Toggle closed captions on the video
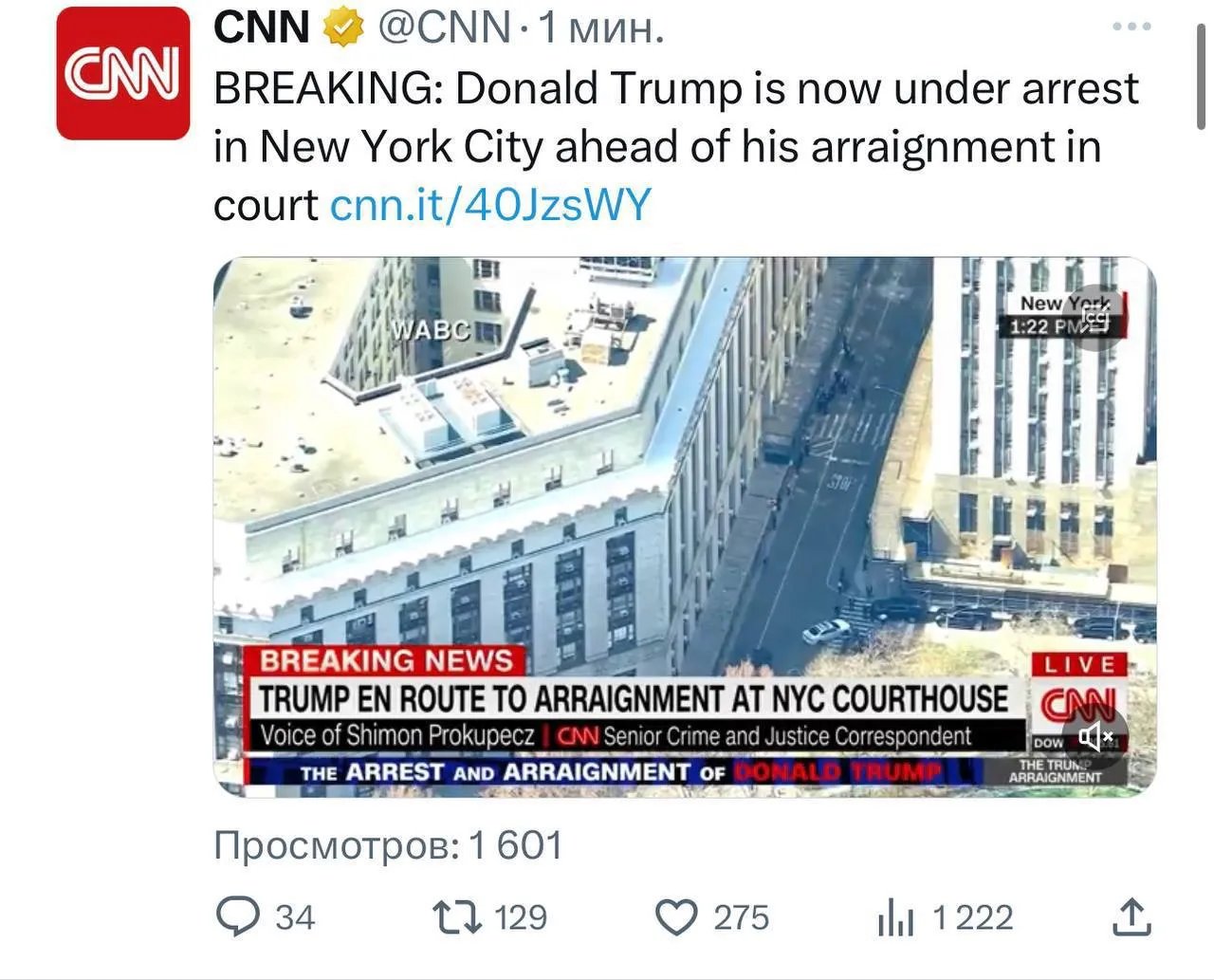The height and width of the screenshot is (980, 1214). [x=1095, y=318]
